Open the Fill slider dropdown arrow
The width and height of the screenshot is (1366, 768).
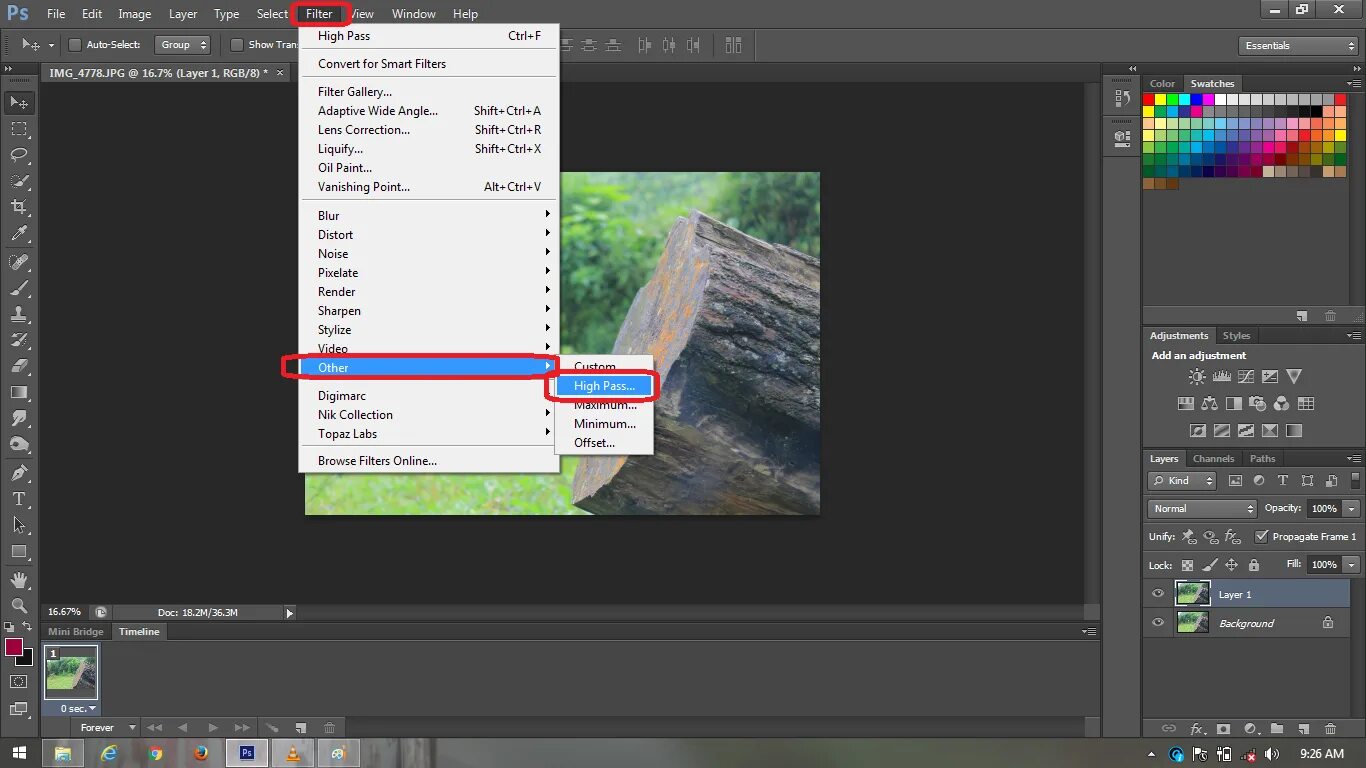coord(1352,565)
